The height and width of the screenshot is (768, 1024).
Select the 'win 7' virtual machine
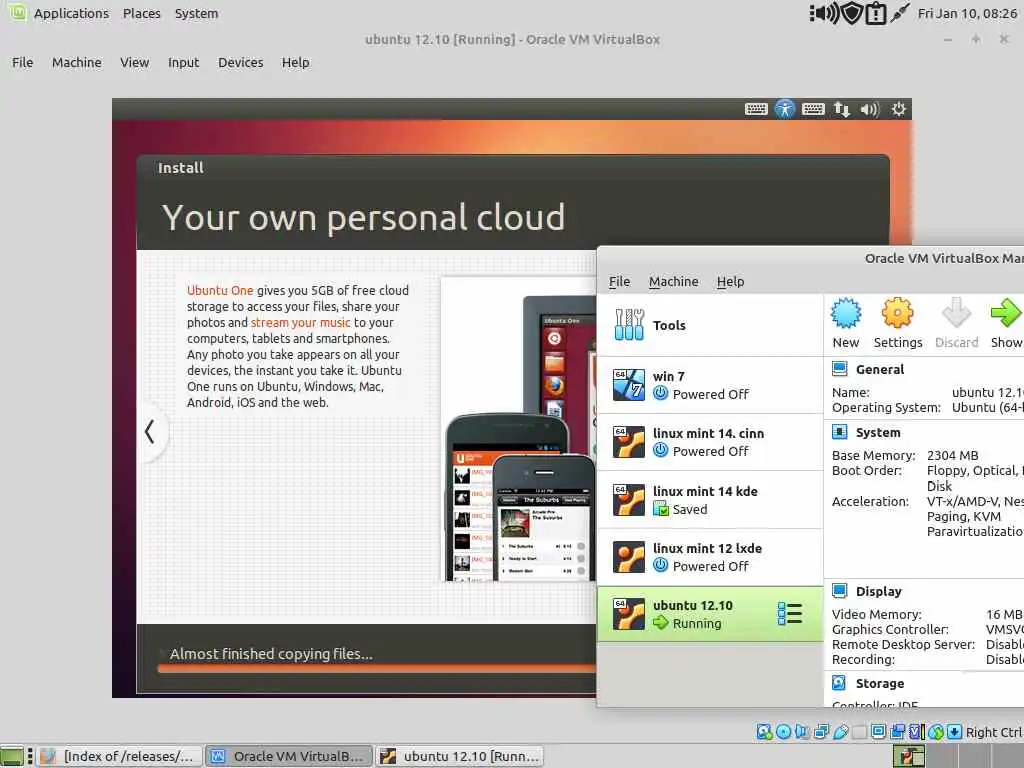click(710, 385)
